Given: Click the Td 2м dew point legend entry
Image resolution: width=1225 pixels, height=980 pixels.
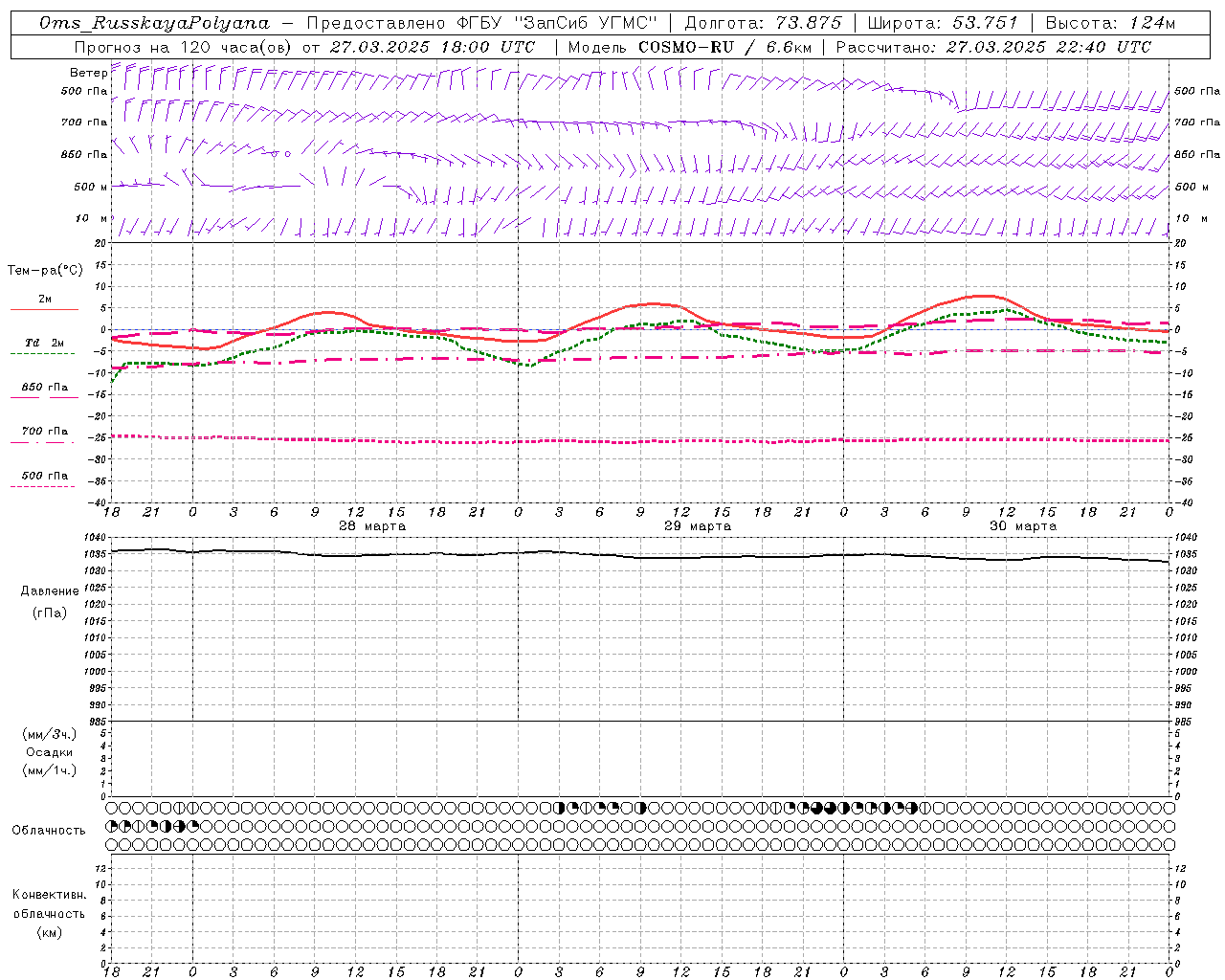Looking at the screenshot, I should point(45,342).
